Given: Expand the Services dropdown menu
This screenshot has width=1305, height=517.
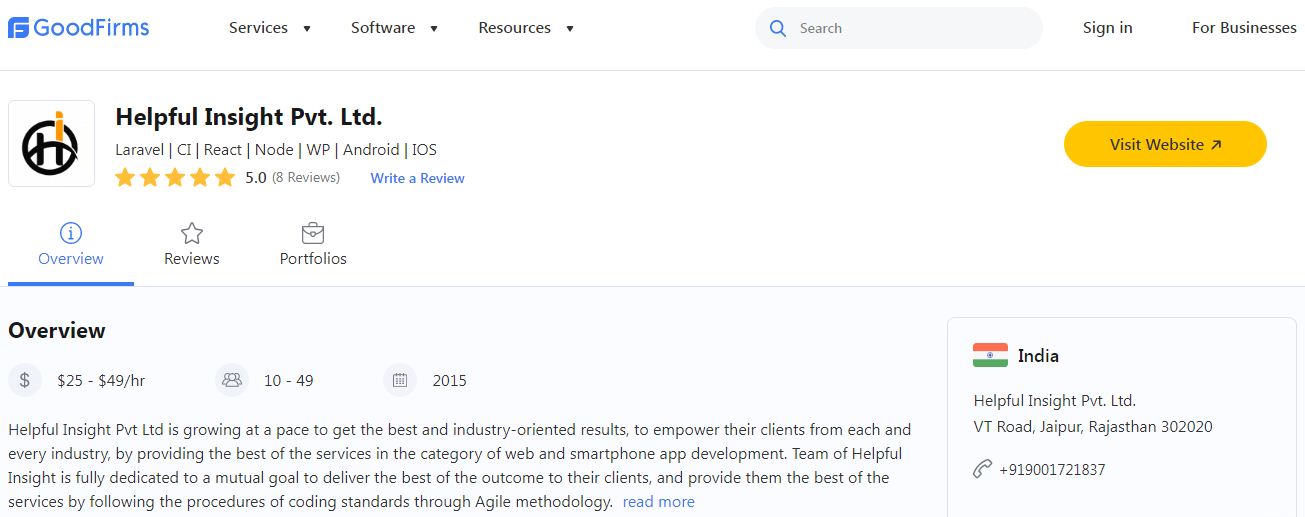Looking at the screenshot, I should pyautogui.click(x=270, y=28).
